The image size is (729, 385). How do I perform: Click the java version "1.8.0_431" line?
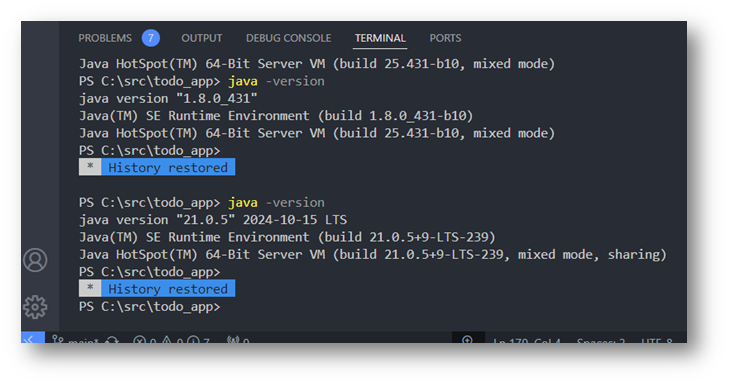click(168, 99)
